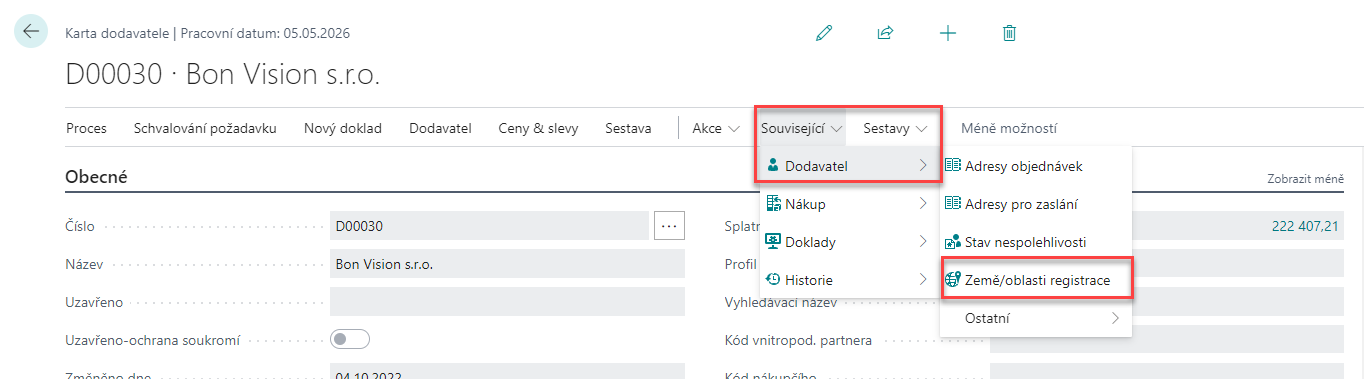Click the Adresy pro zaslání icon
Viewport: 1364px width, 379px height.
[953, 203]
